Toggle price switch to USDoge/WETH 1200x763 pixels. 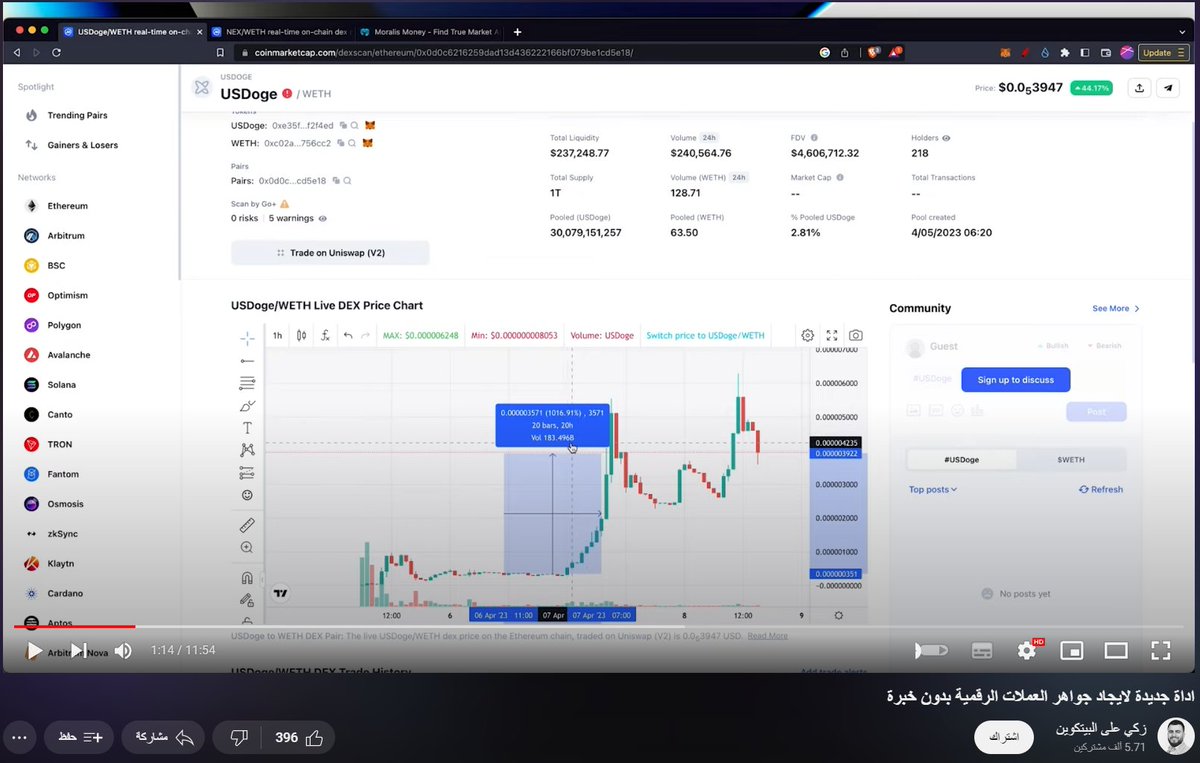coord(705,336)
